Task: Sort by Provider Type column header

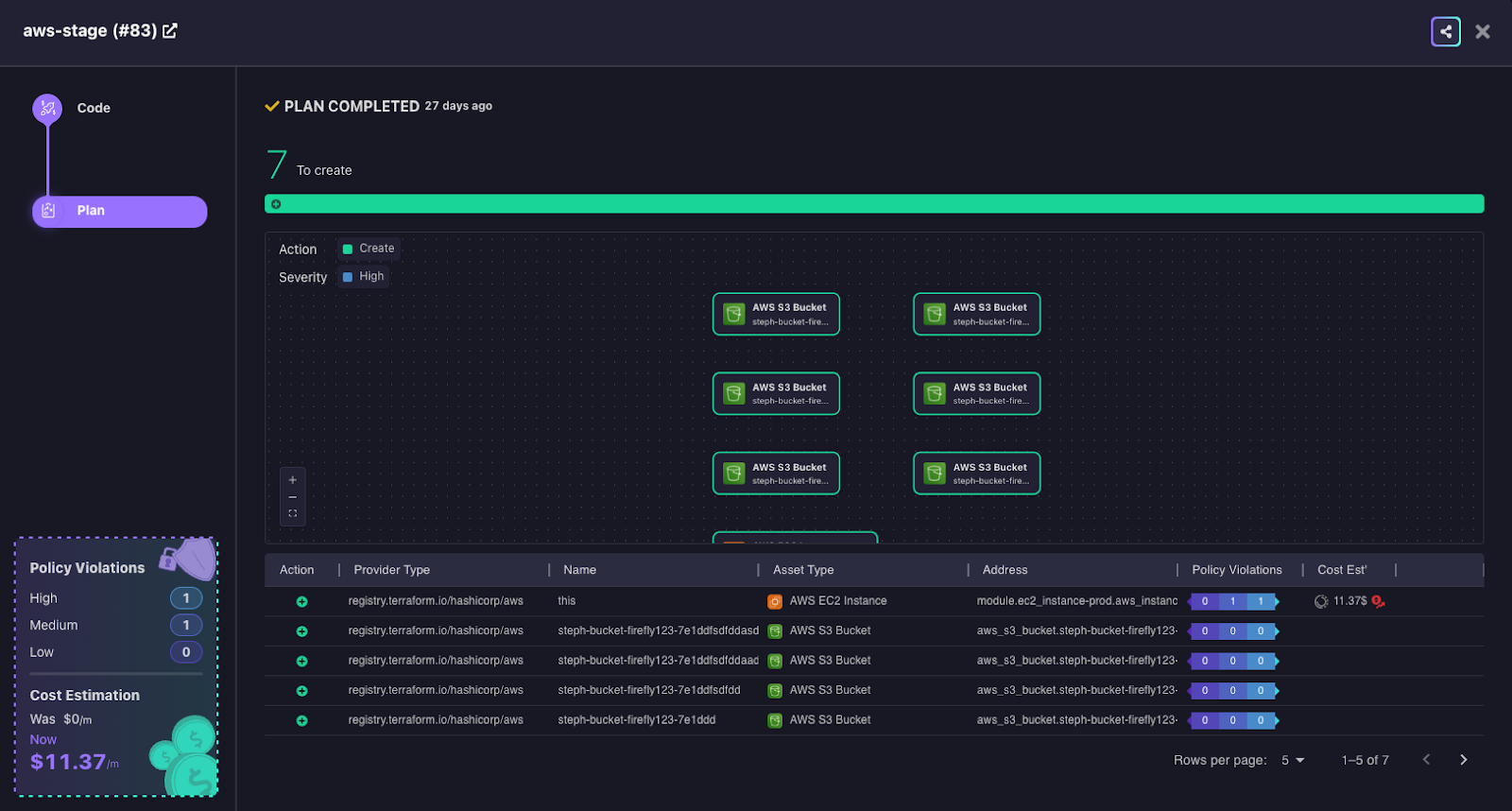Action: point(391,570)
